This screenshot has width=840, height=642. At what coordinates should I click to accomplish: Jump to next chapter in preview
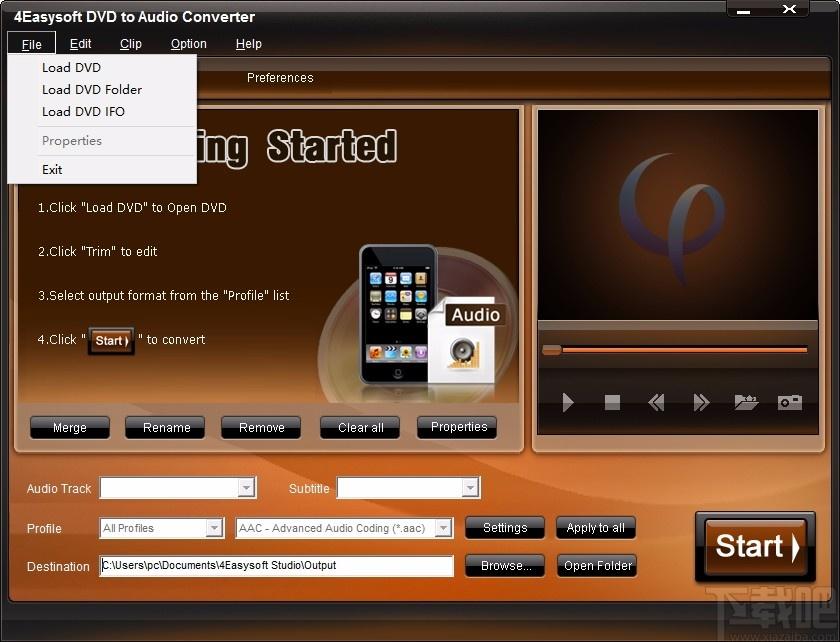coord(701,402)
